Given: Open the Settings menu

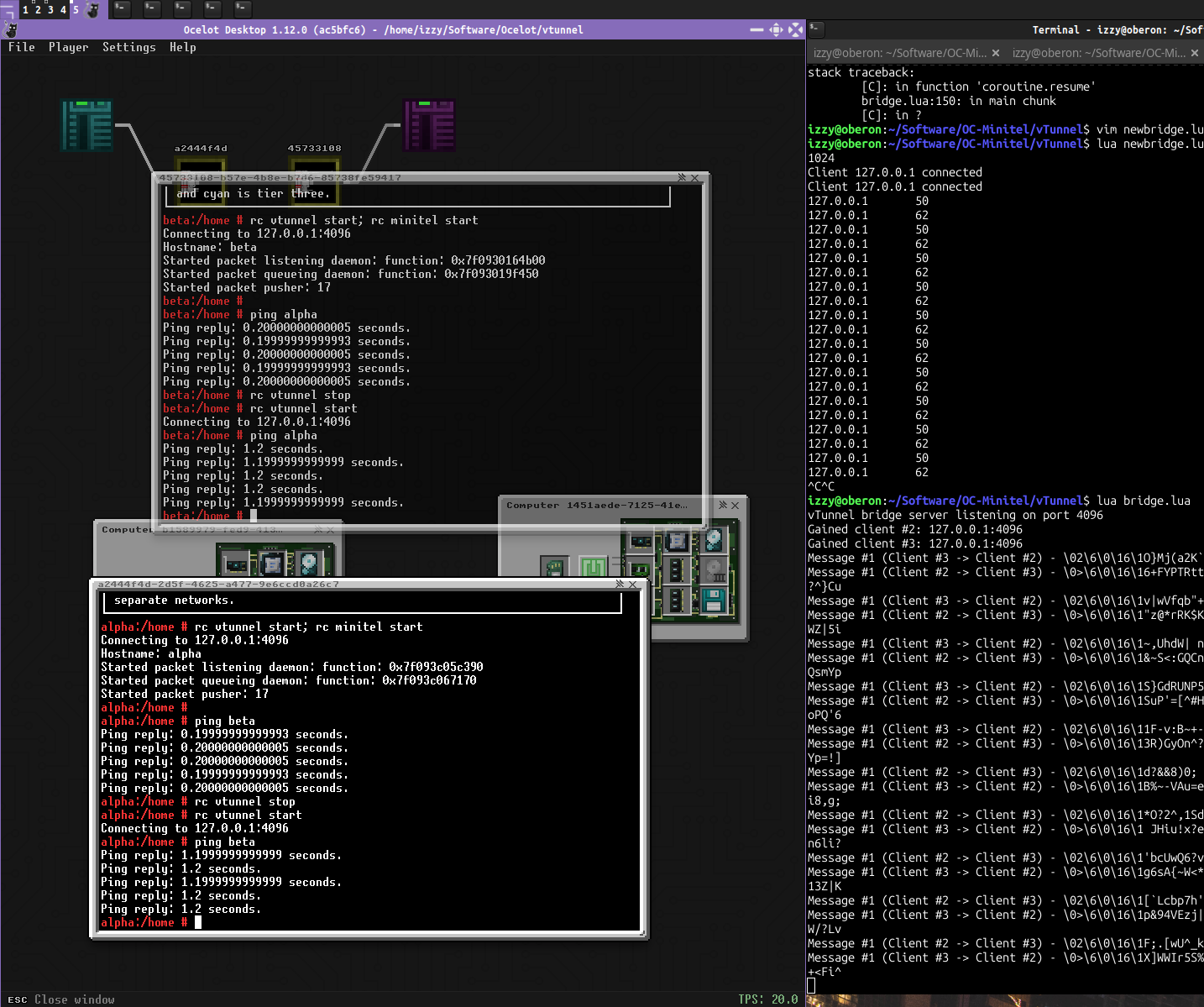Looking at the screenshot, I should coord(128,48).
